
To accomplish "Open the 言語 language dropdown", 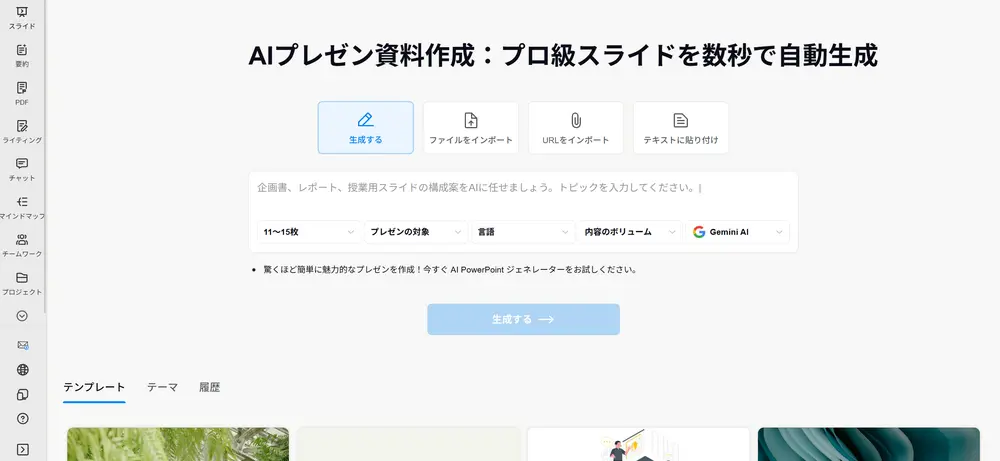I will point(523,232).
